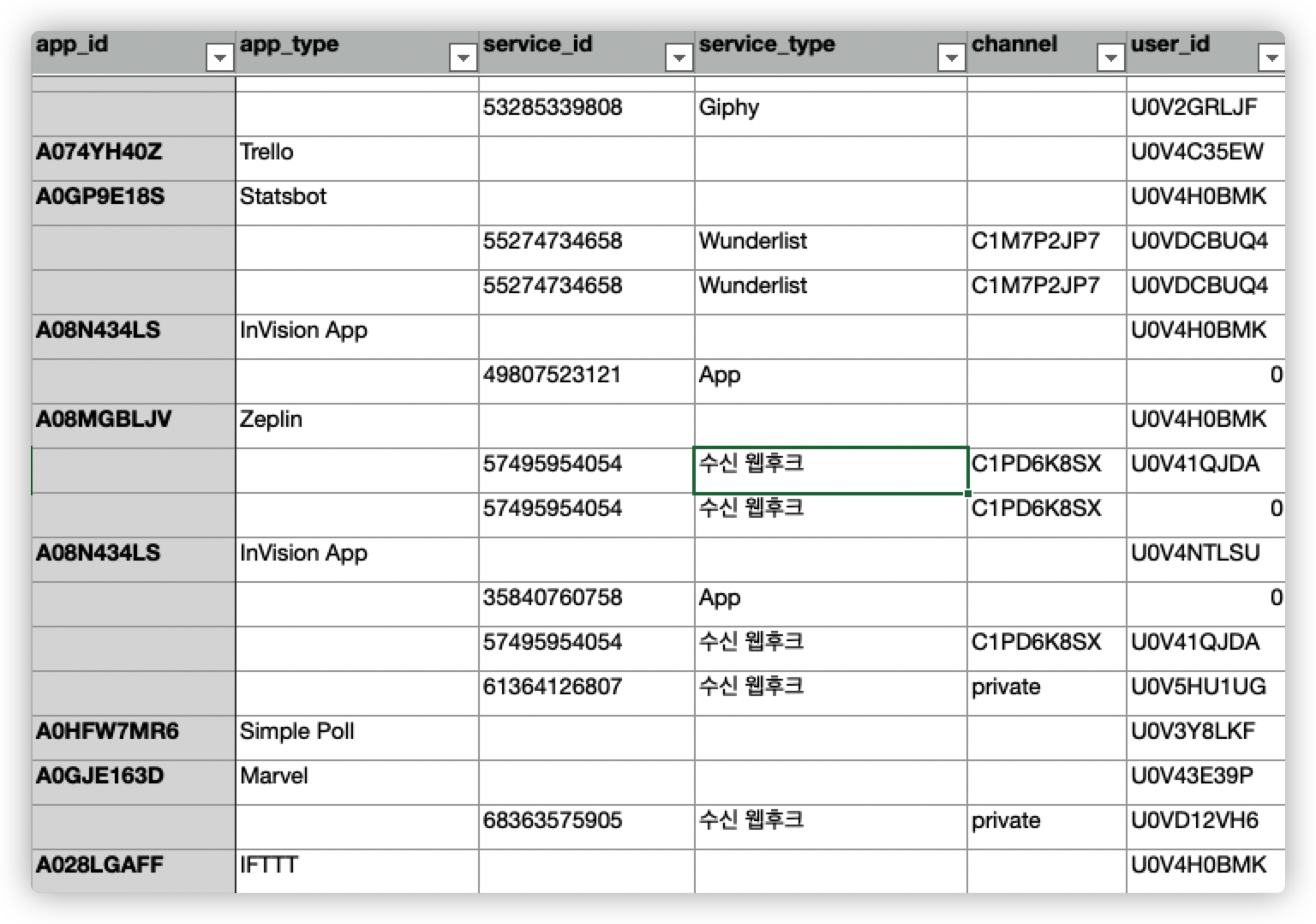
Task: Select app id cell A0HFW7MR6
Action: click(x=133, y=737)
